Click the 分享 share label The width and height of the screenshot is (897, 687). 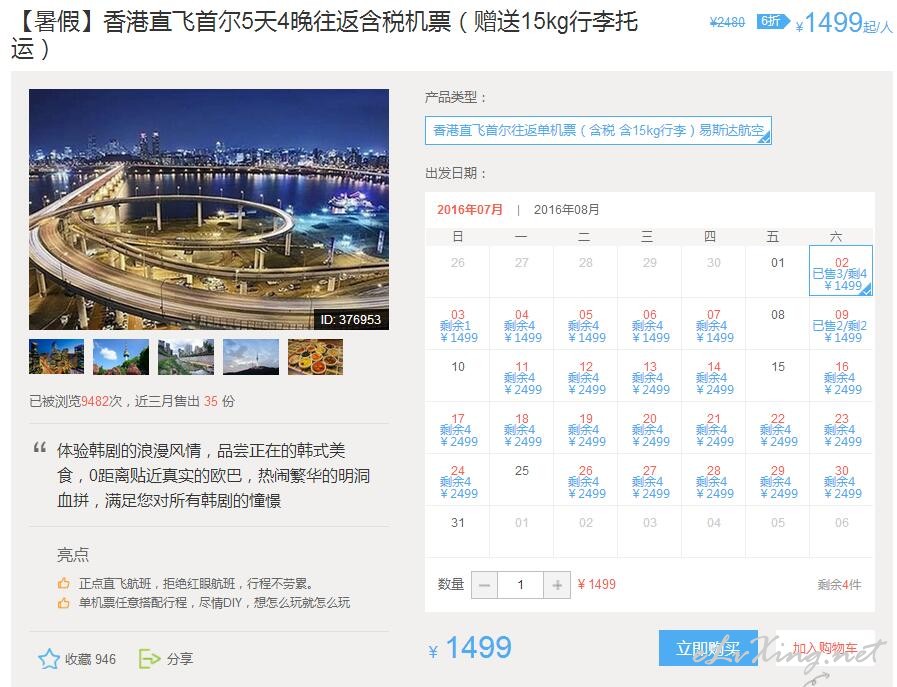tap(180, 660)
